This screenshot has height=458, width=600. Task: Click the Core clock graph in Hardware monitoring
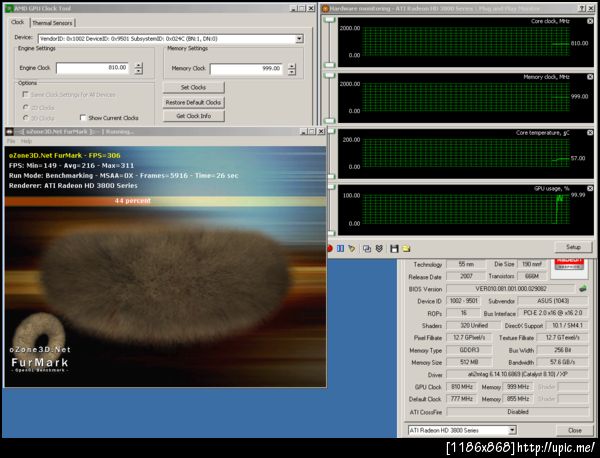466,42
